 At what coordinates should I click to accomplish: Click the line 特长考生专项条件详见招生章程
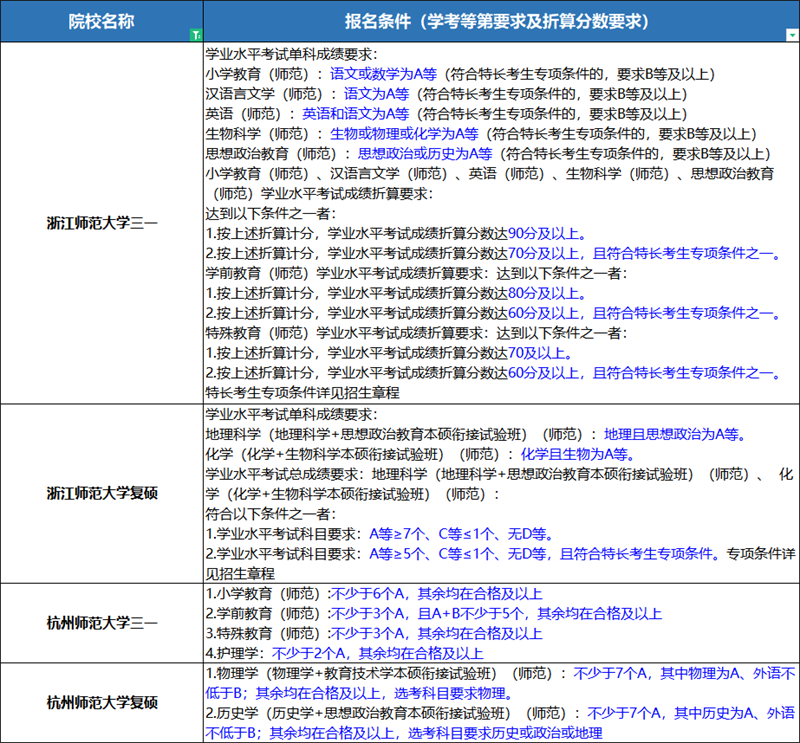303,392
